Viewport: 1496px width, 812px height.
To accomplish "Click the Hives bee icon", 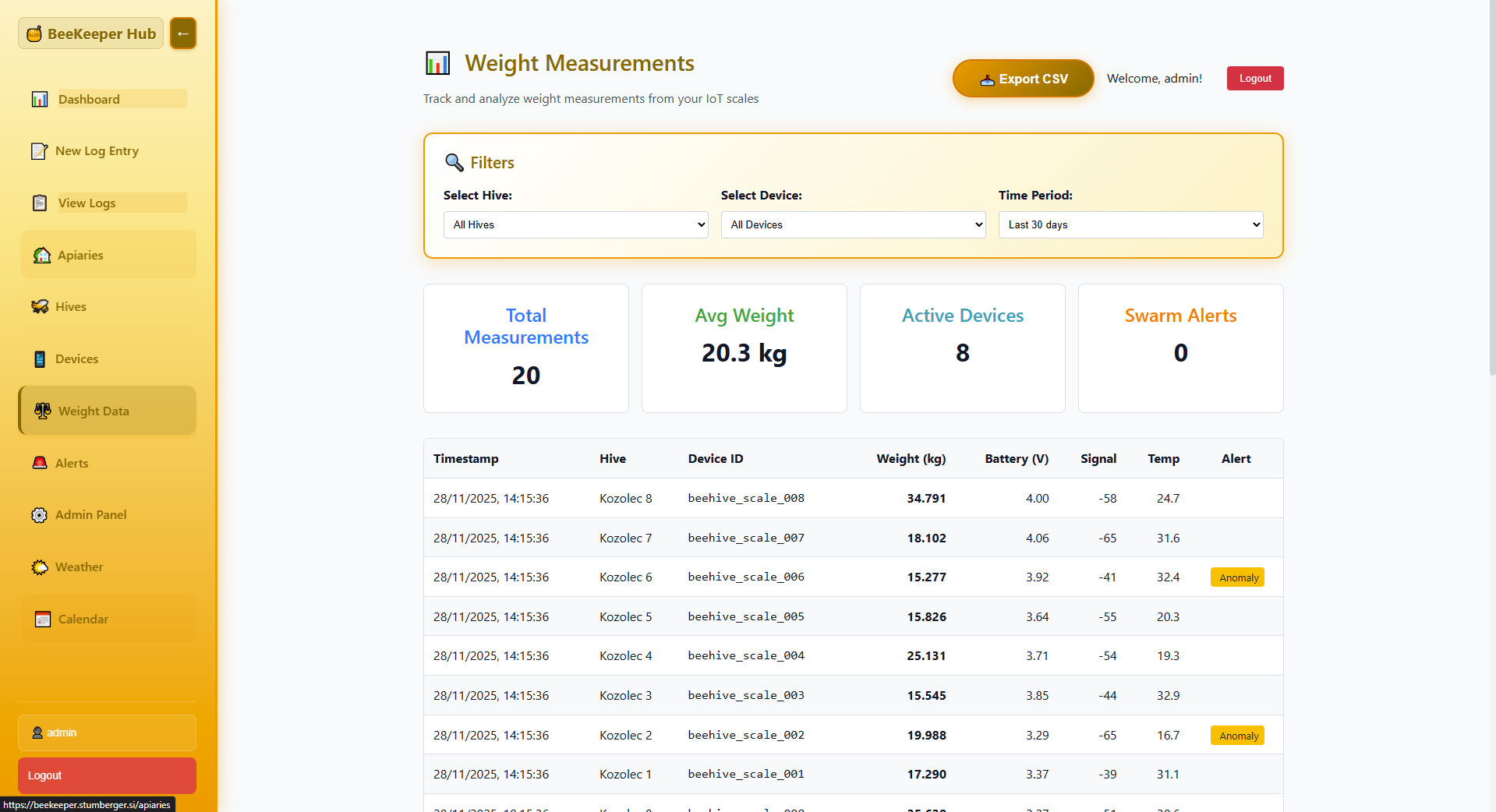I will coord(40,307).
